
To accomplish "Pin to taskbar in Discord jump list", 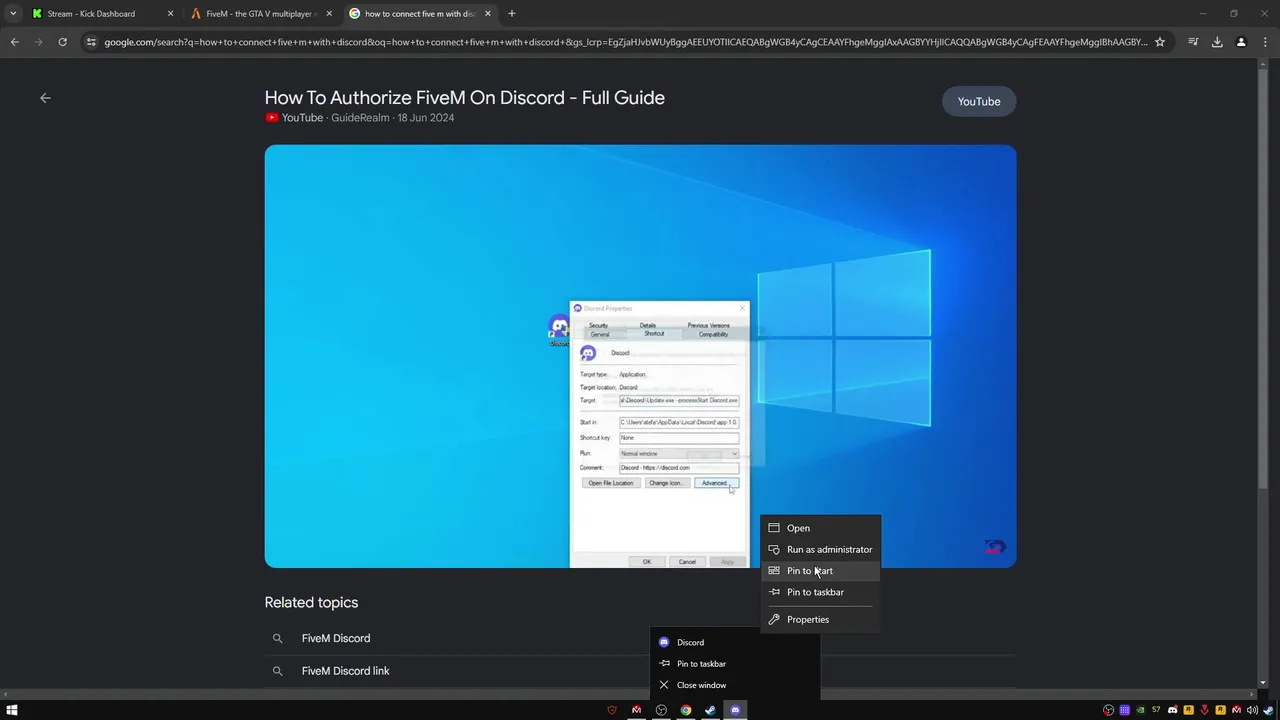I will pyautogui.click(x=735, y=664).
